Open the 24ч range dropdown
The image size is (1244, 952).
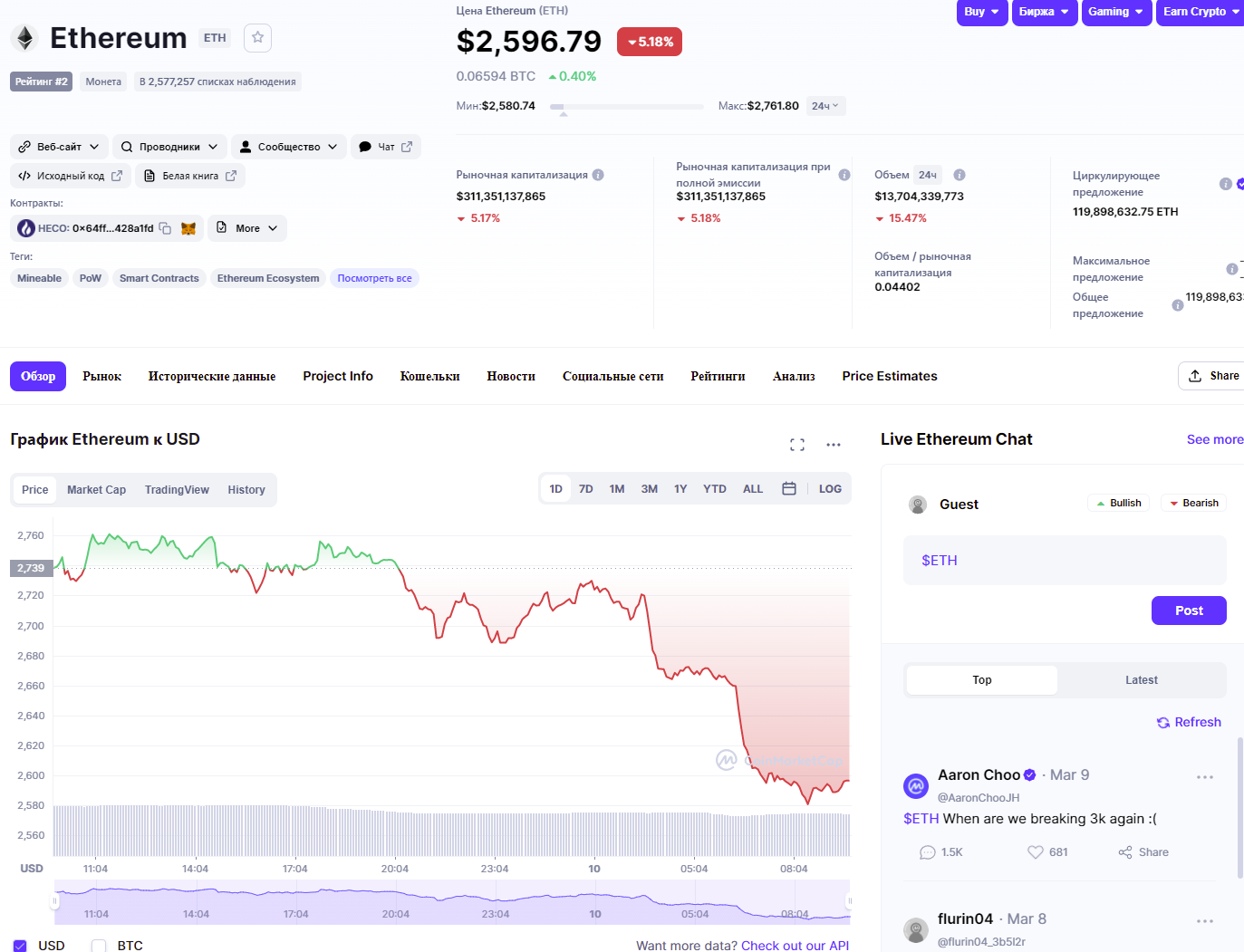click(825, 106)
